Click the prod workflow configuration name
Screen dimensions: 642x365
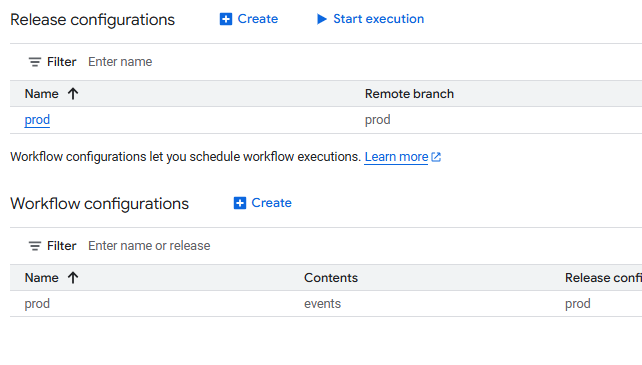pyautogui.click(x=37, y=304)
